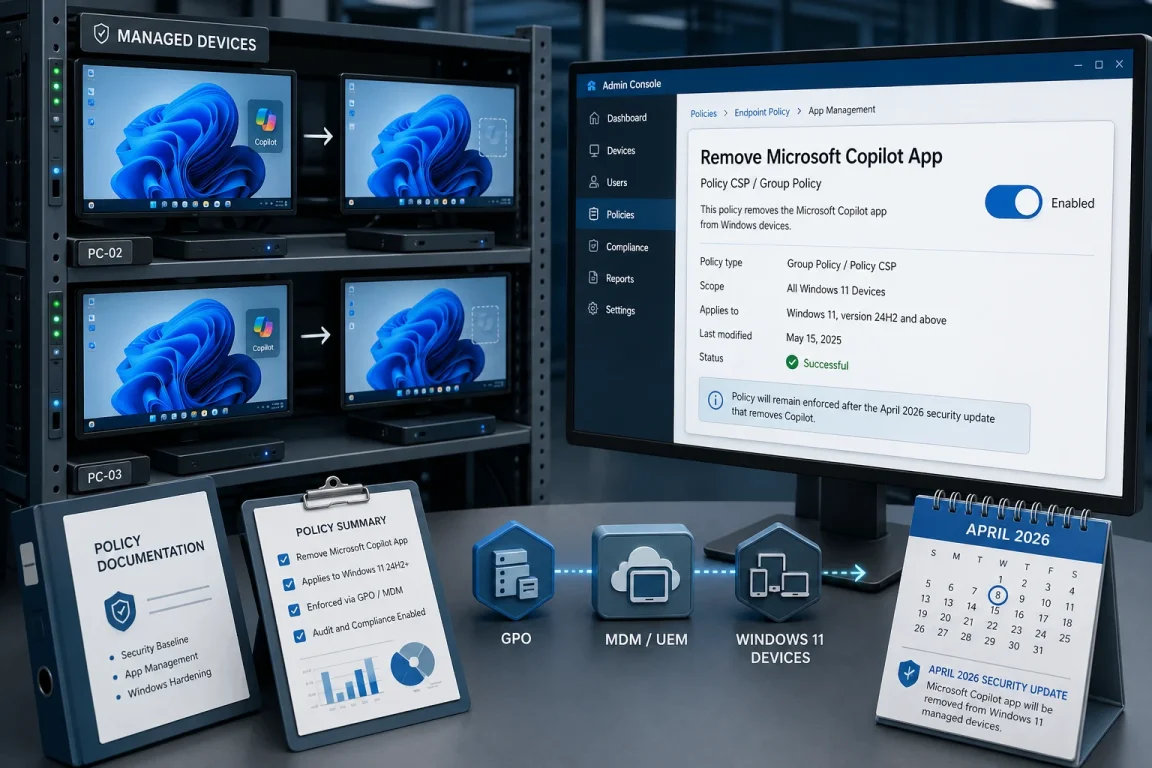The width and height of the screenshot is (1152, 768).
Task: Click the info icon in policy notice
Action: click(x=715, y=400)
